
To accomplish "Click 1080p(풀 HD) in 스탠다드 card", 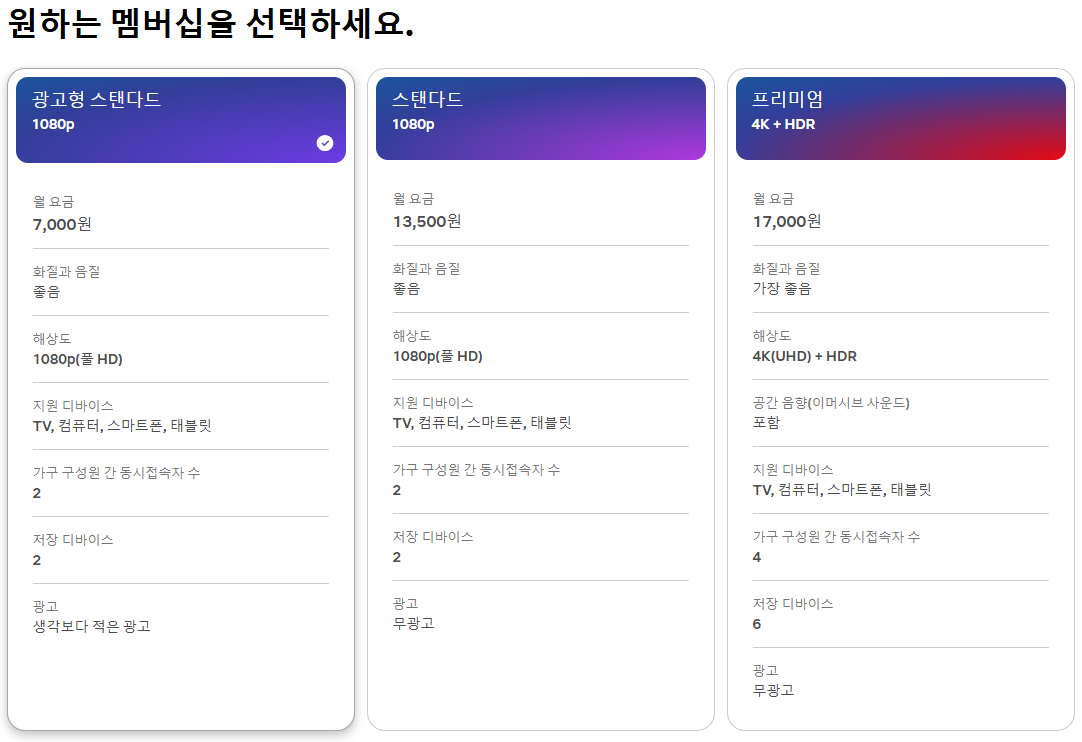I will pos(437,356).
